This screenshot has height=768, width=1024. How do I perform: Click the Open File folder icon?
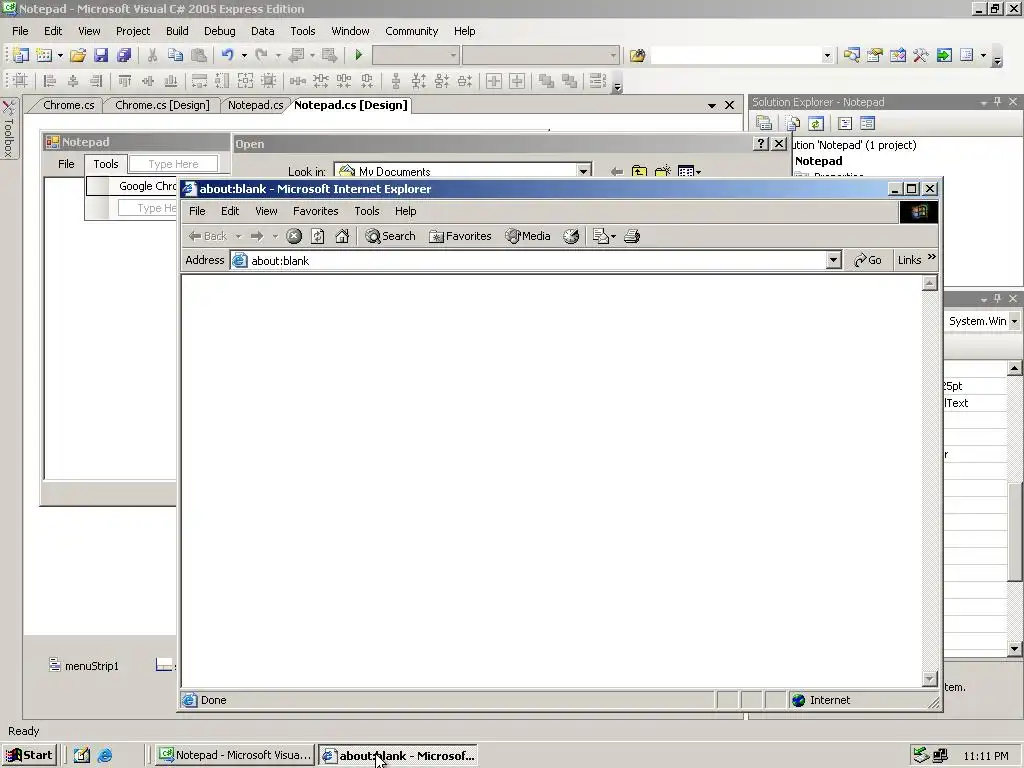(x=78, y=55)
